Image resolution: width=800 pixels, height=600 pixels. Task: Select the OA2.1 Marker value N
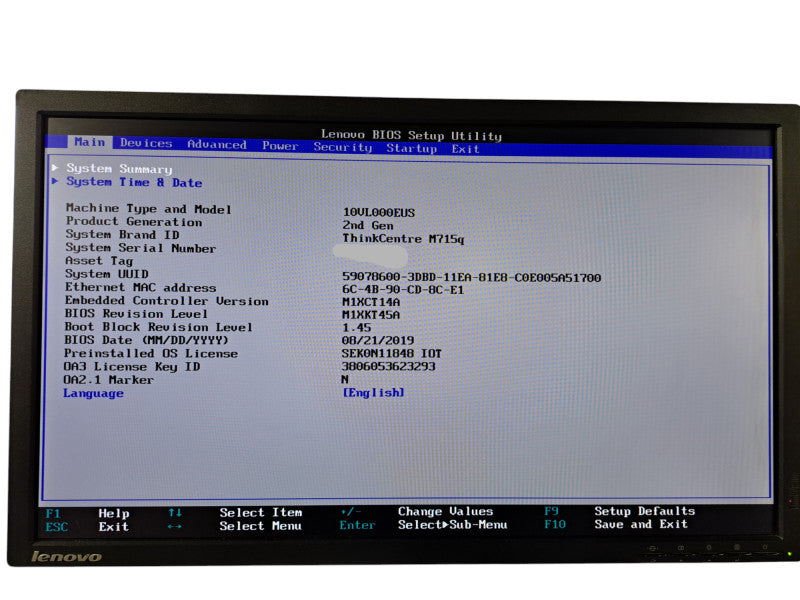(345, 379)
